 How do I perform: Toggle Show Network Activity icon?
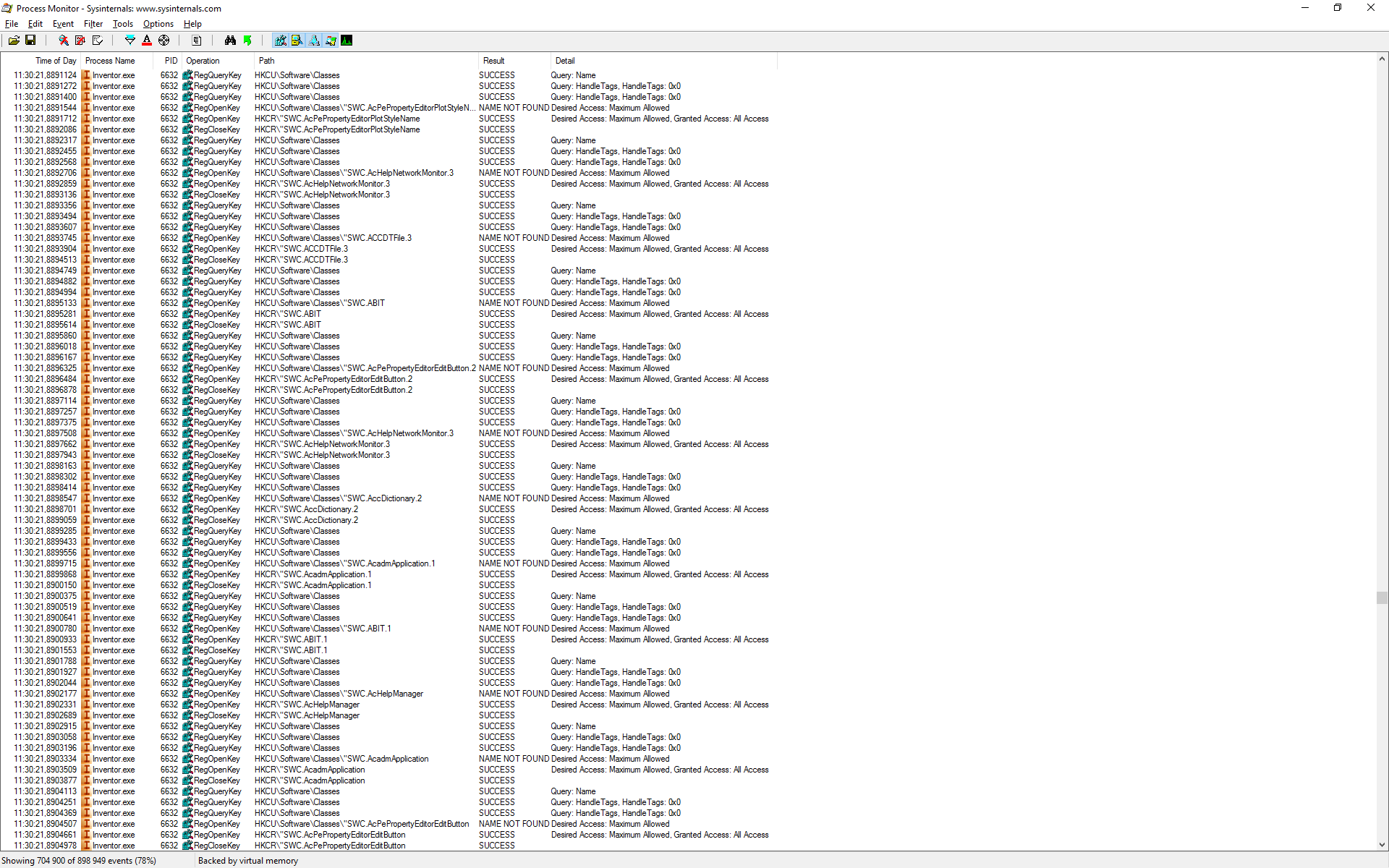pos(314,41)
